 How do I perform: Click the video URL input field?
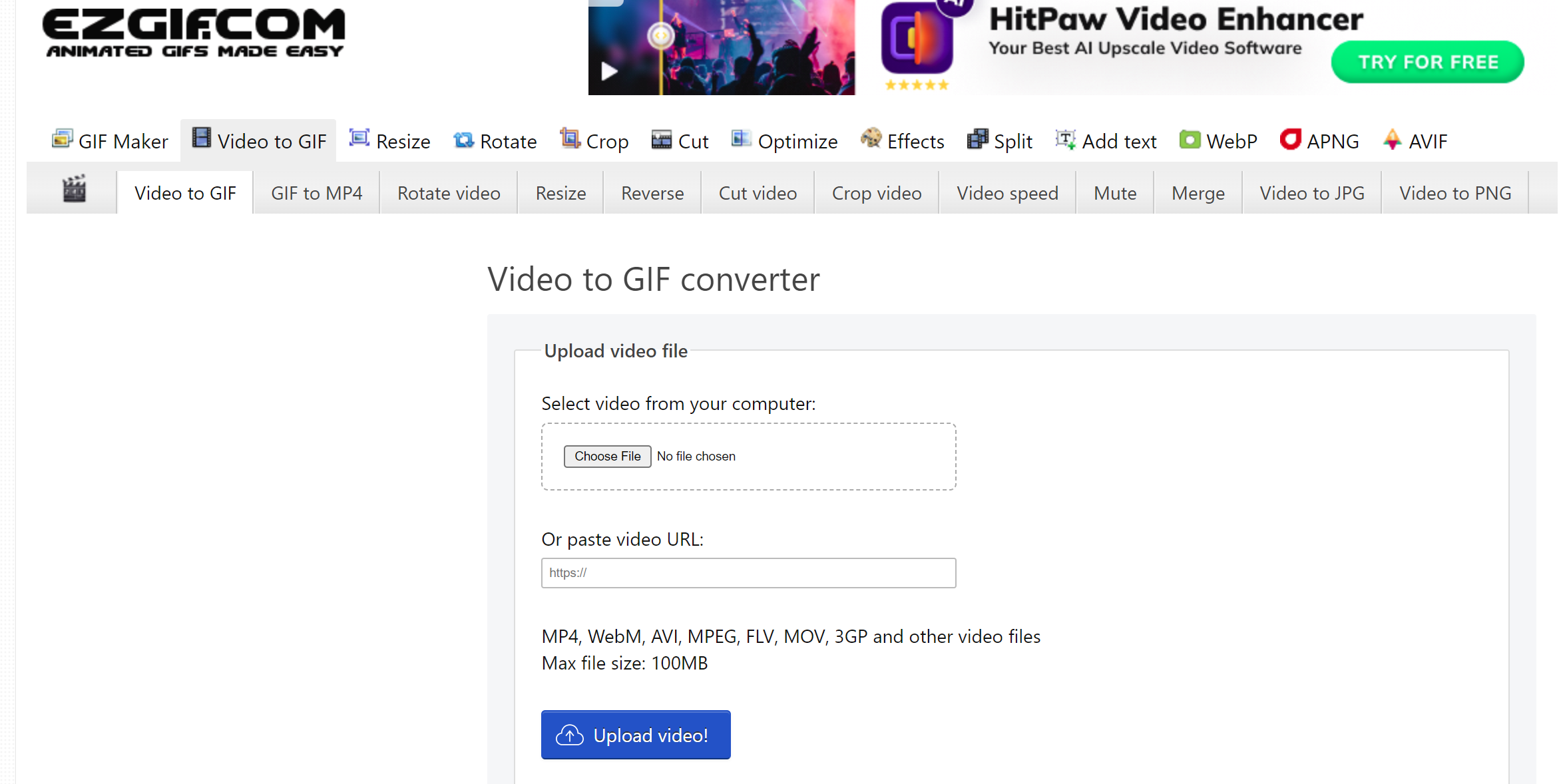[x=748, y=573]
